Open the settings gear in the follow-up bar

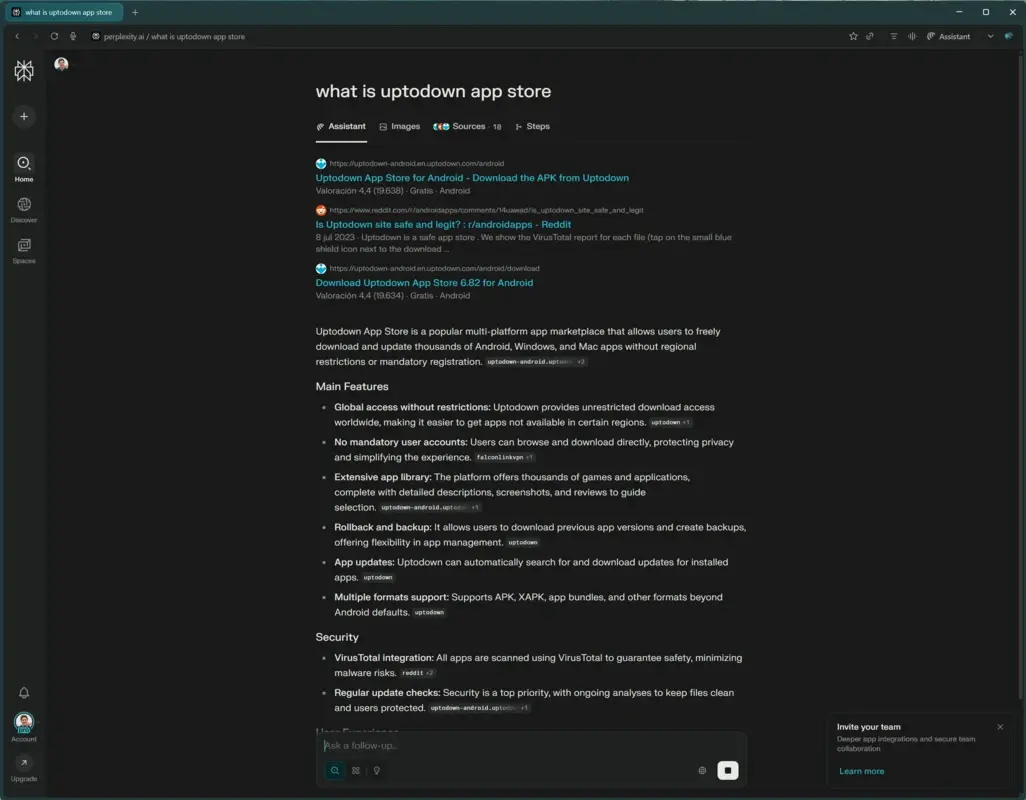click(x=702, y=770)
